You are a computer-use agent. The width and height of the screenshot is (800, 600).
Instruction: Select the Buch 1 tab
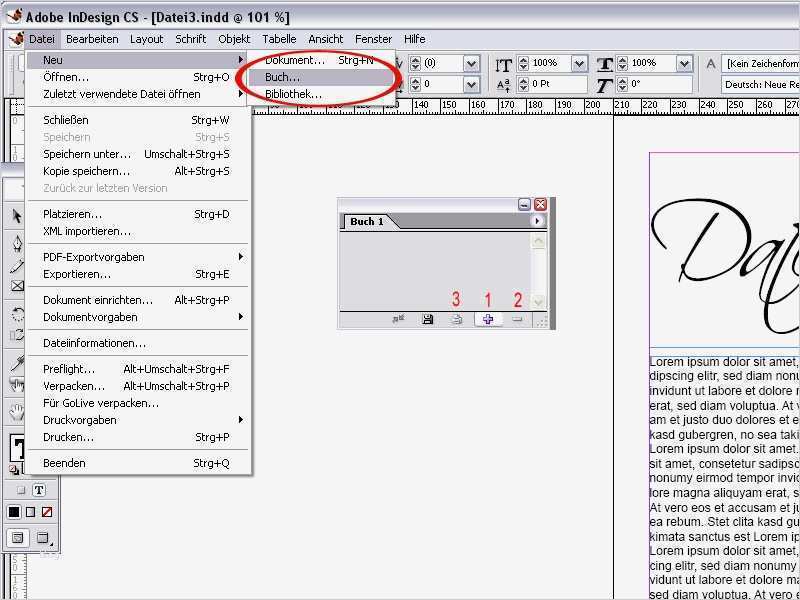tap(366, 222)
